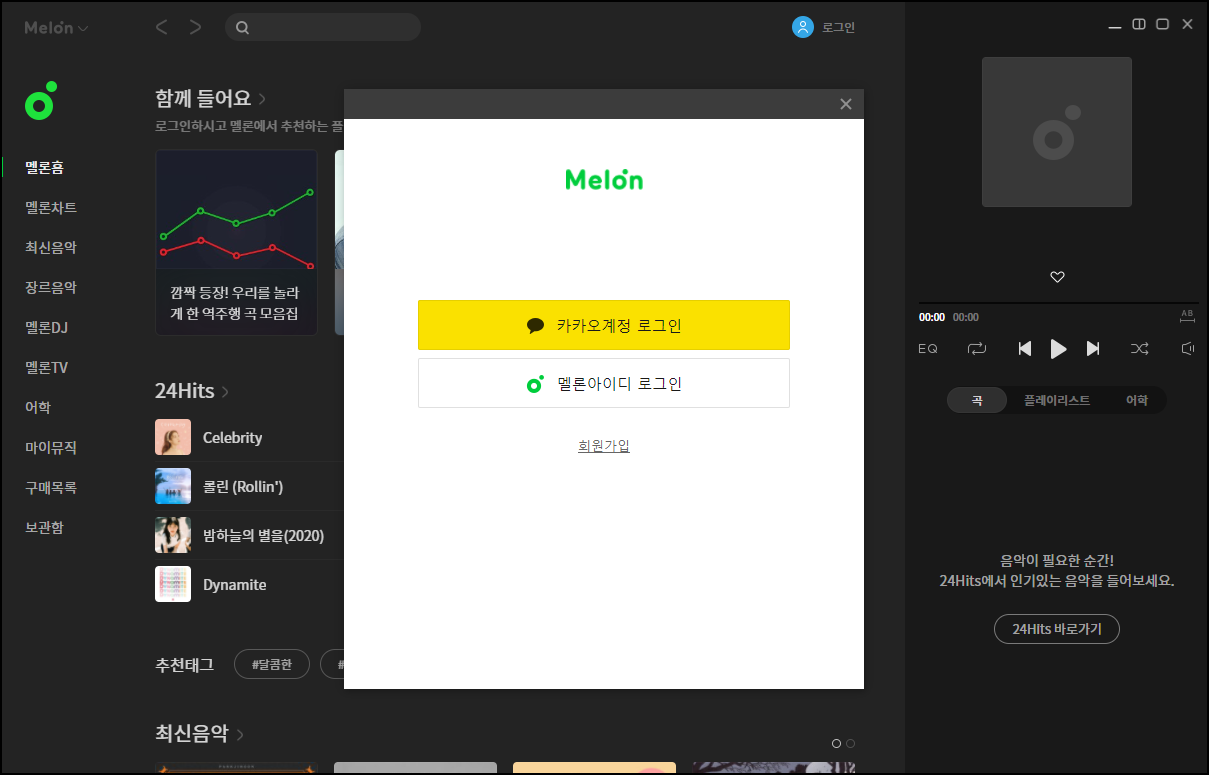Select the 곡 tab in player
1209x775 pixels.
coord(977,400)
